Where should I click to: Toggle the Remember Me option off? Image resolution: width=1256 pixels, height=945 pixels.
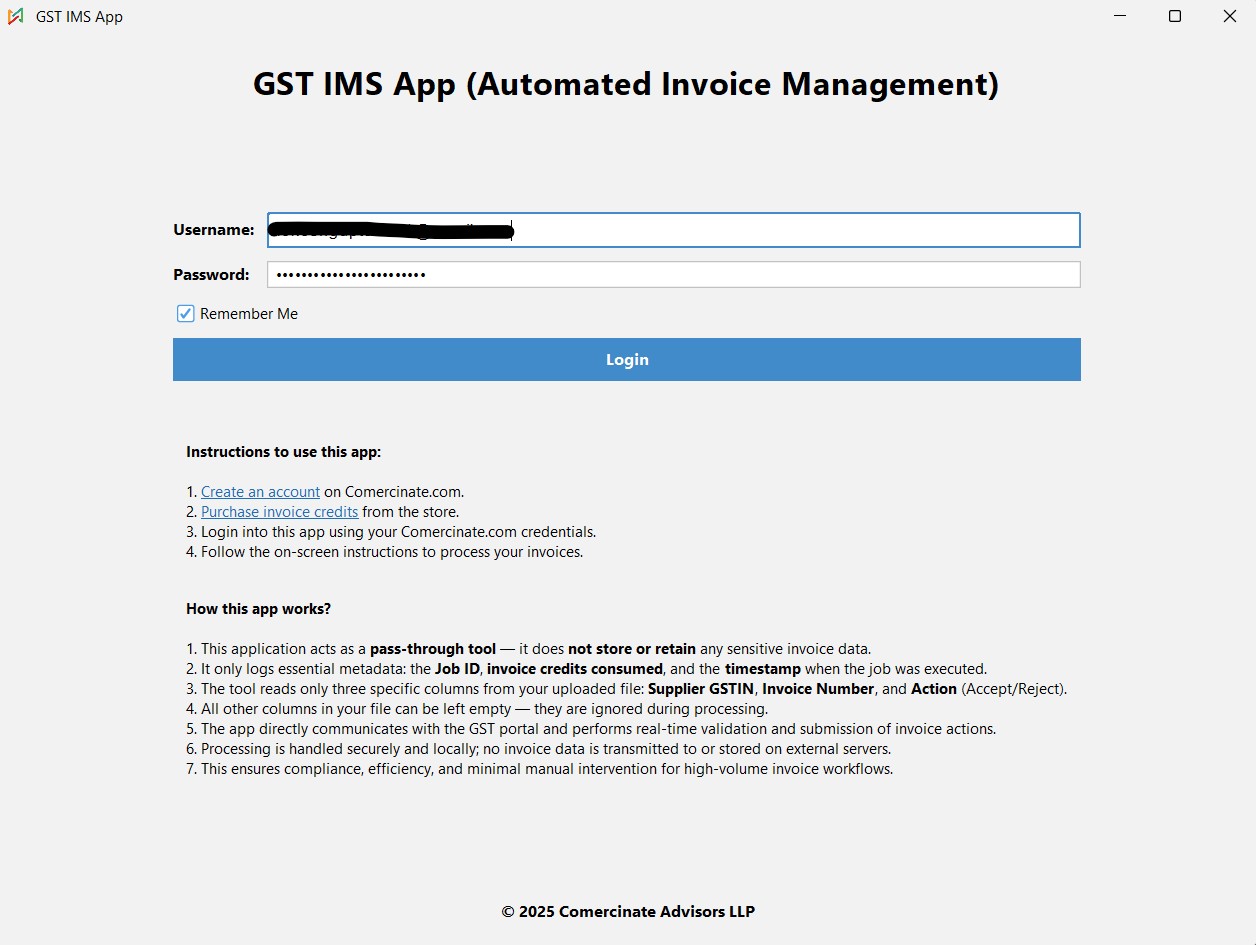185,313
